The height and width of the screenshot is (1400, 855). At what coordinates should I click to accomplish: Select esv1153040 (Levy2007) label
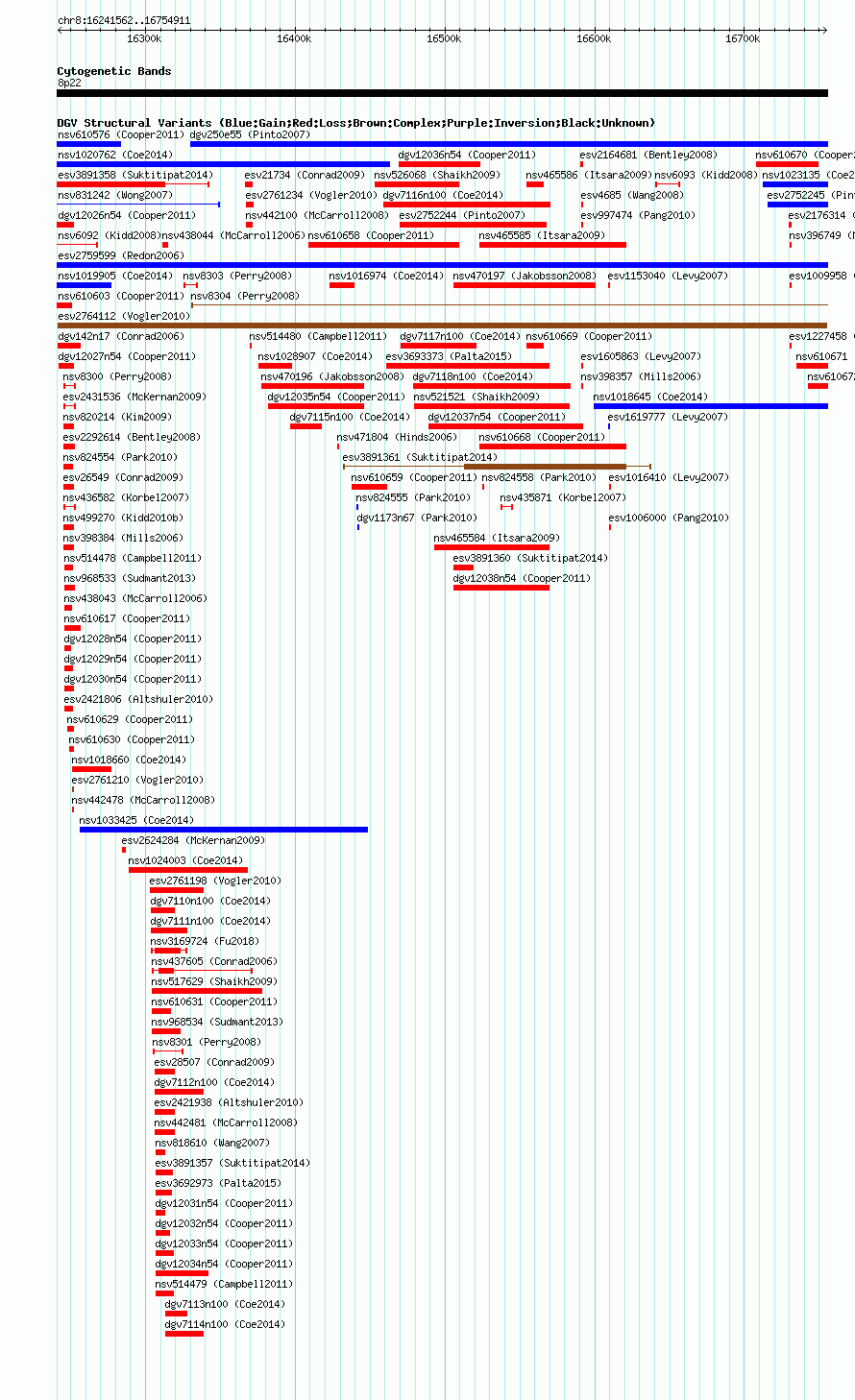[x=668, y=276]
